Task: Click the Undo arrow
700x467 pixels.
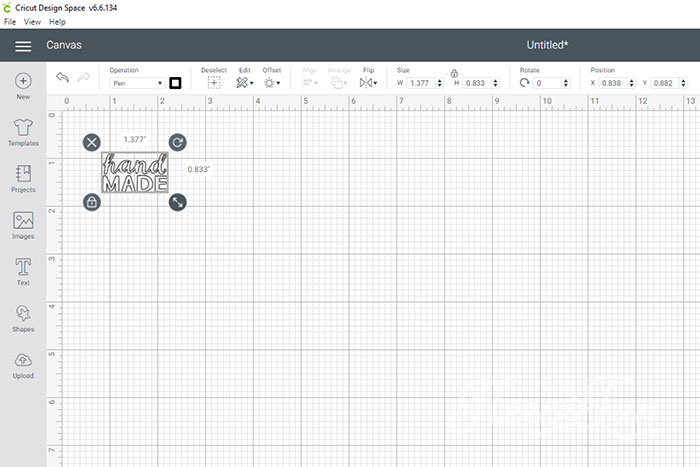Action: point(62,77)
